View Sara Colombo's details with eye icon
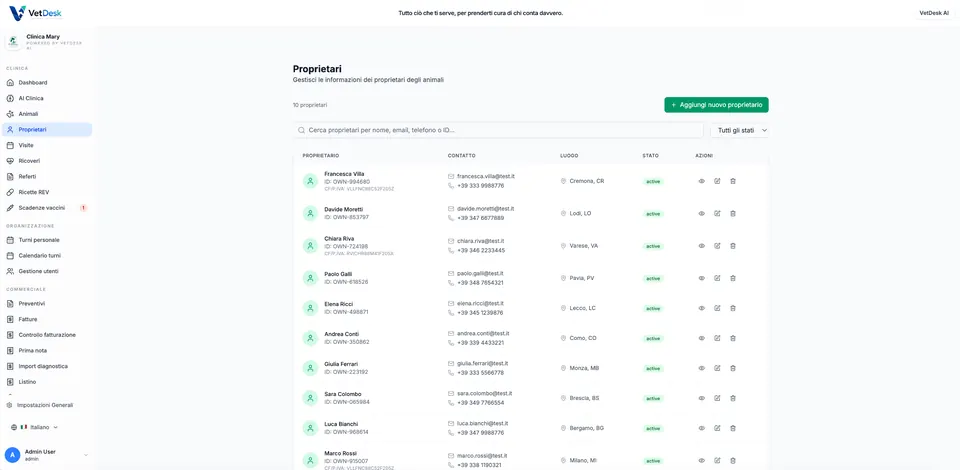 (702, 398)
